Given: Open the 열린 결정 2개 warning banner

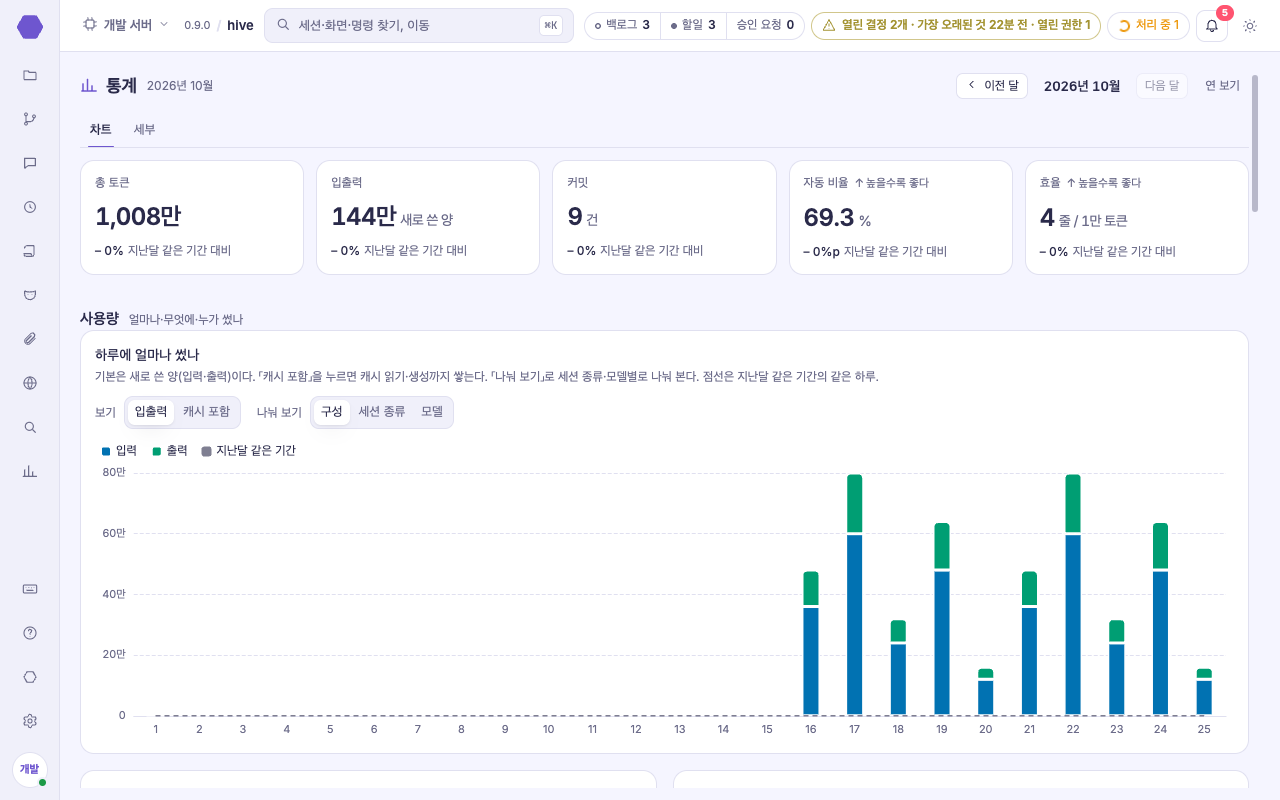Looking at the screenshot, I should coord(956,25).
